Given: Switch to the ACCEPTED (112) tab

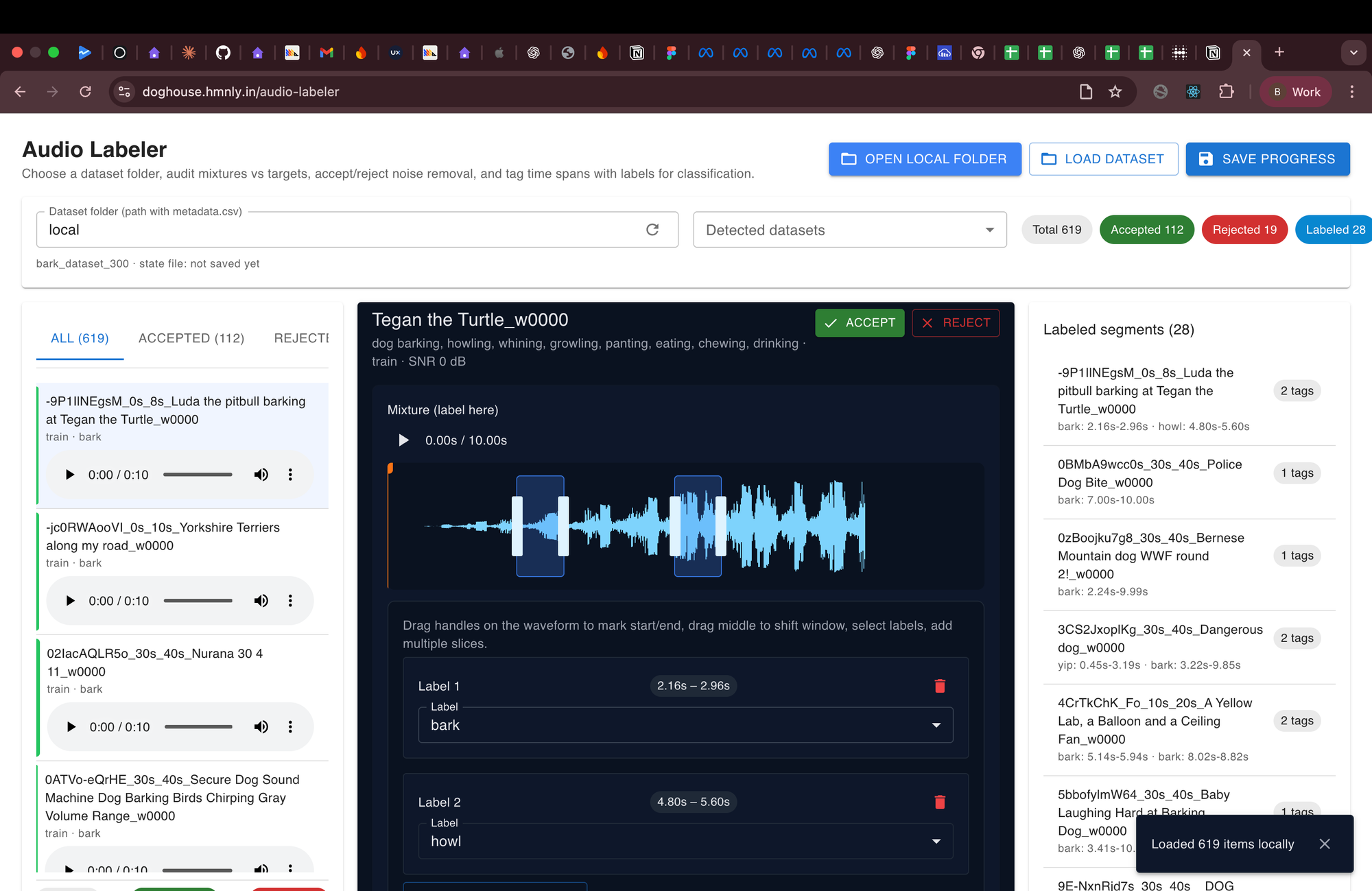Looking at the screenshot, I should pyautogui.click(x=191, y=338).
